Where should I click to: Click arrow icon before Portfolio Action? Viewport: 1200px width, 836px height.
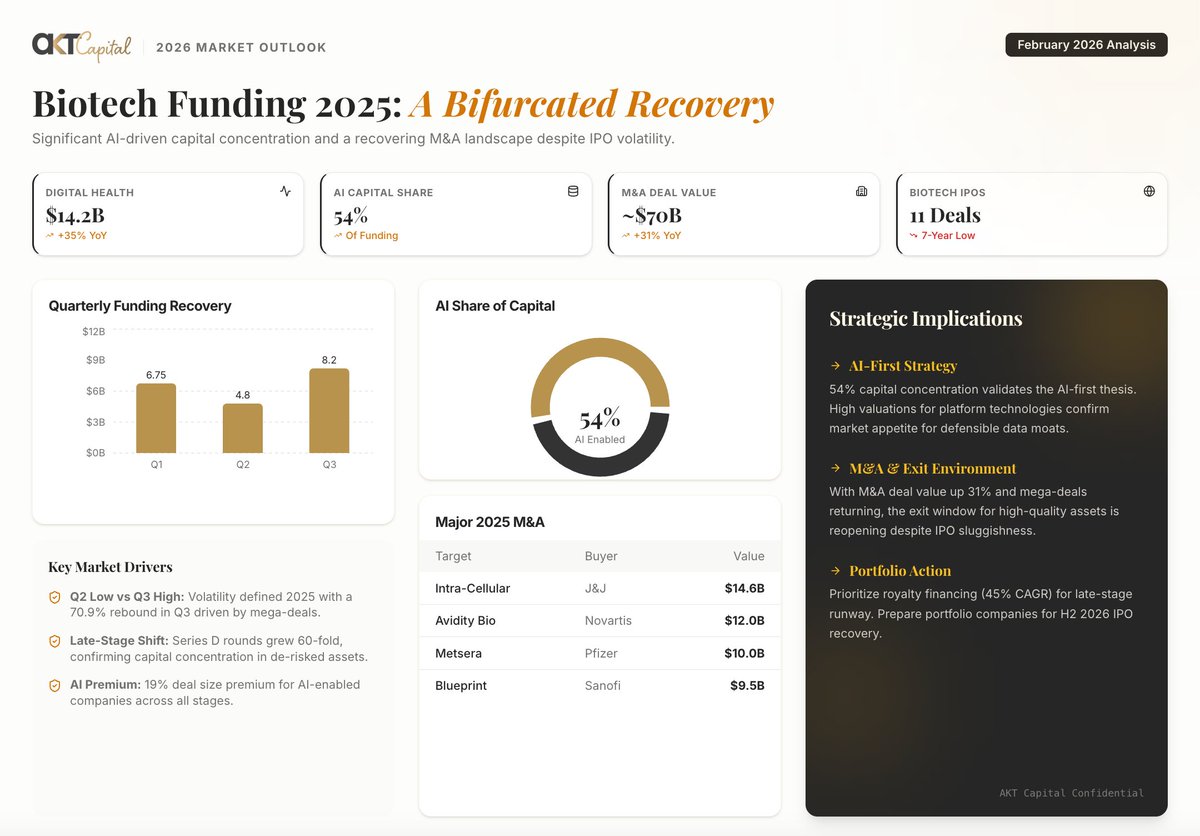click(835, 571)
